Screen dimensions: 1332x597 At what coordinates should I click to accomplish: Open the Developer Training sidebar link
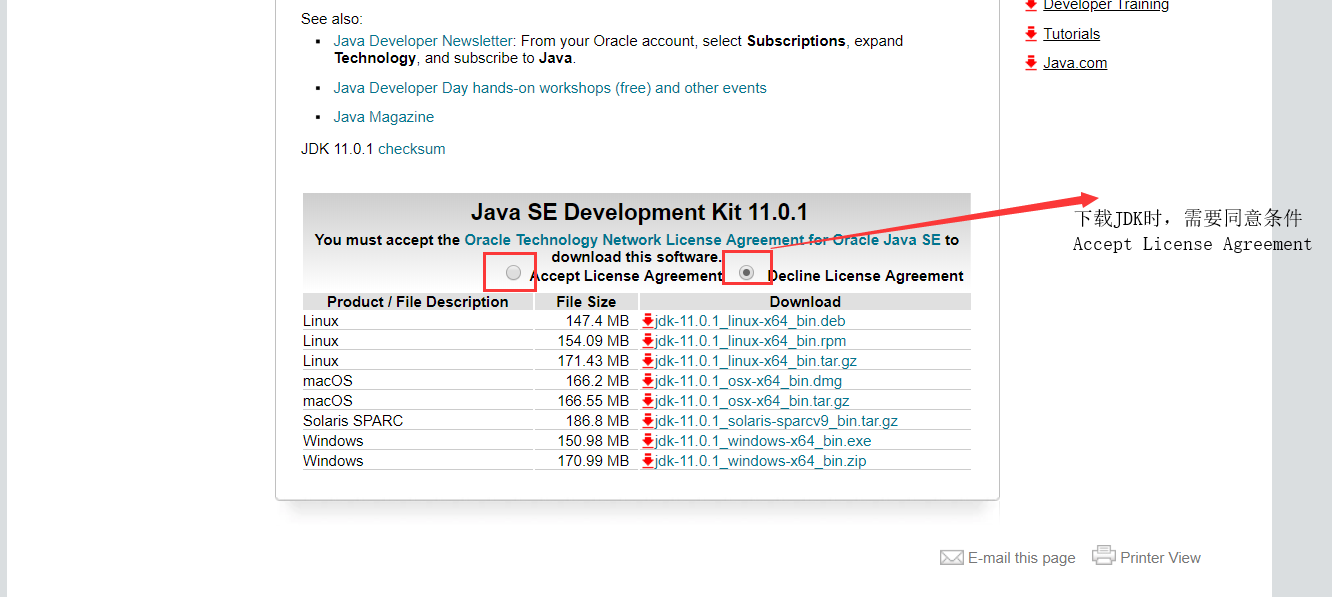click(x=1106, y=5)
